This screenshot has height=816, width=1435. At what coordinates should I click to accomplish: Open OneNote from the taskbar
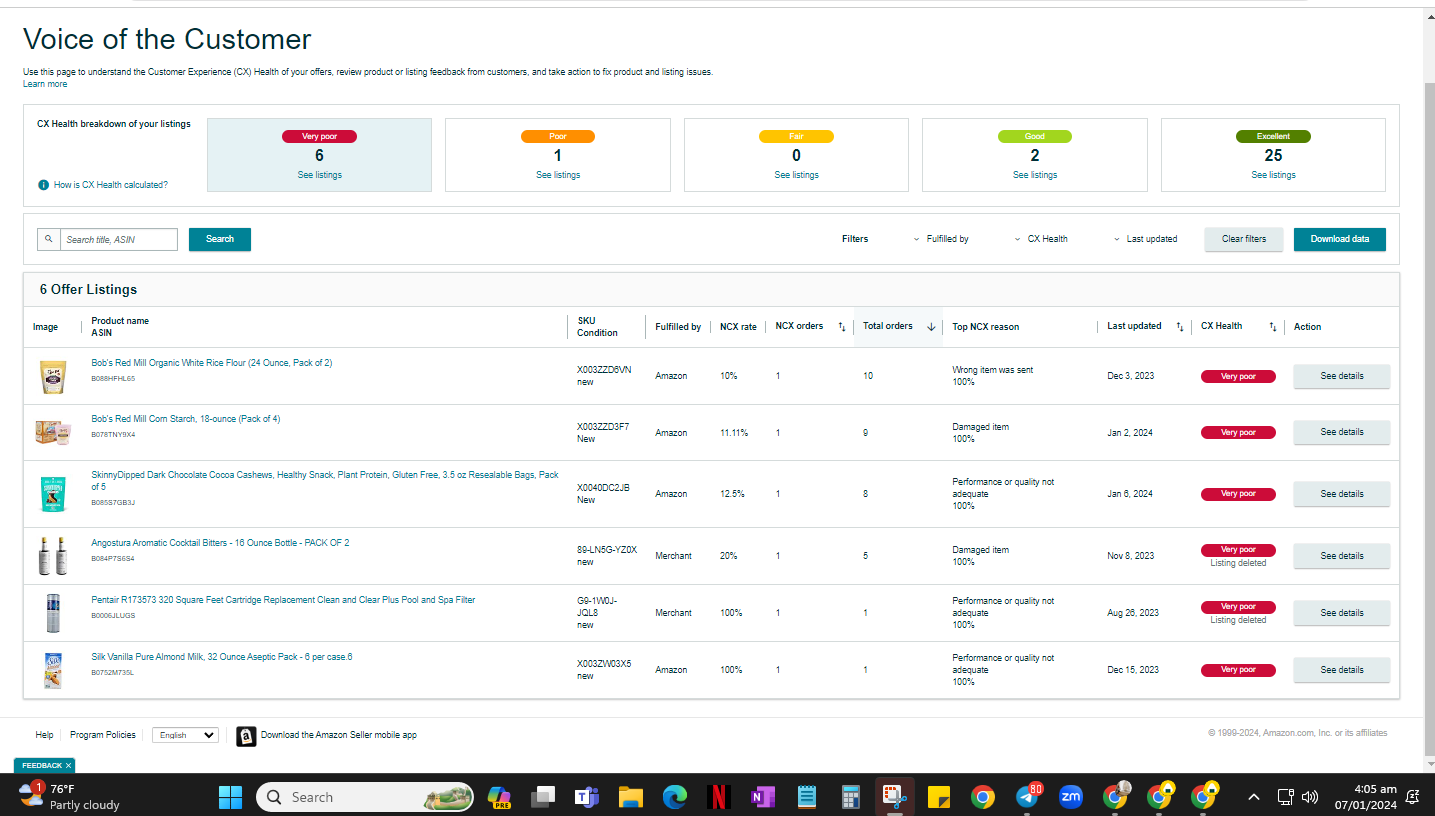point(763,797)
